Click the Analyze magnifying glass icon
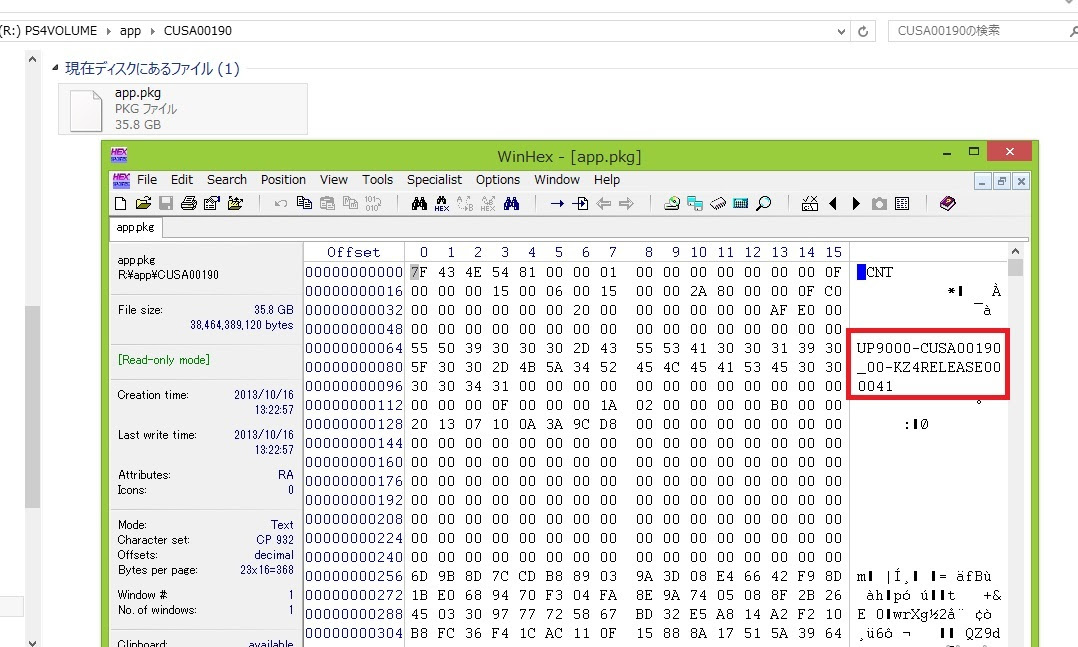This screenshot has width=1078, height=647. pos(764,204)
